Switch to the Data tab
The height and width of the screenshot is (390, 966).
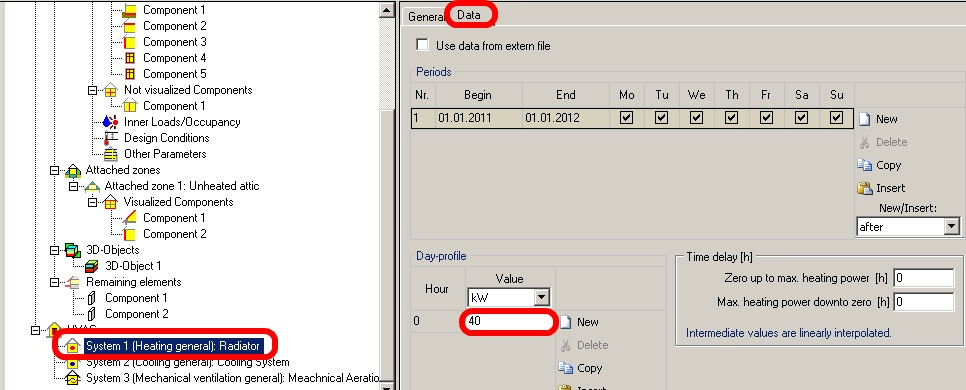[469, 15]
